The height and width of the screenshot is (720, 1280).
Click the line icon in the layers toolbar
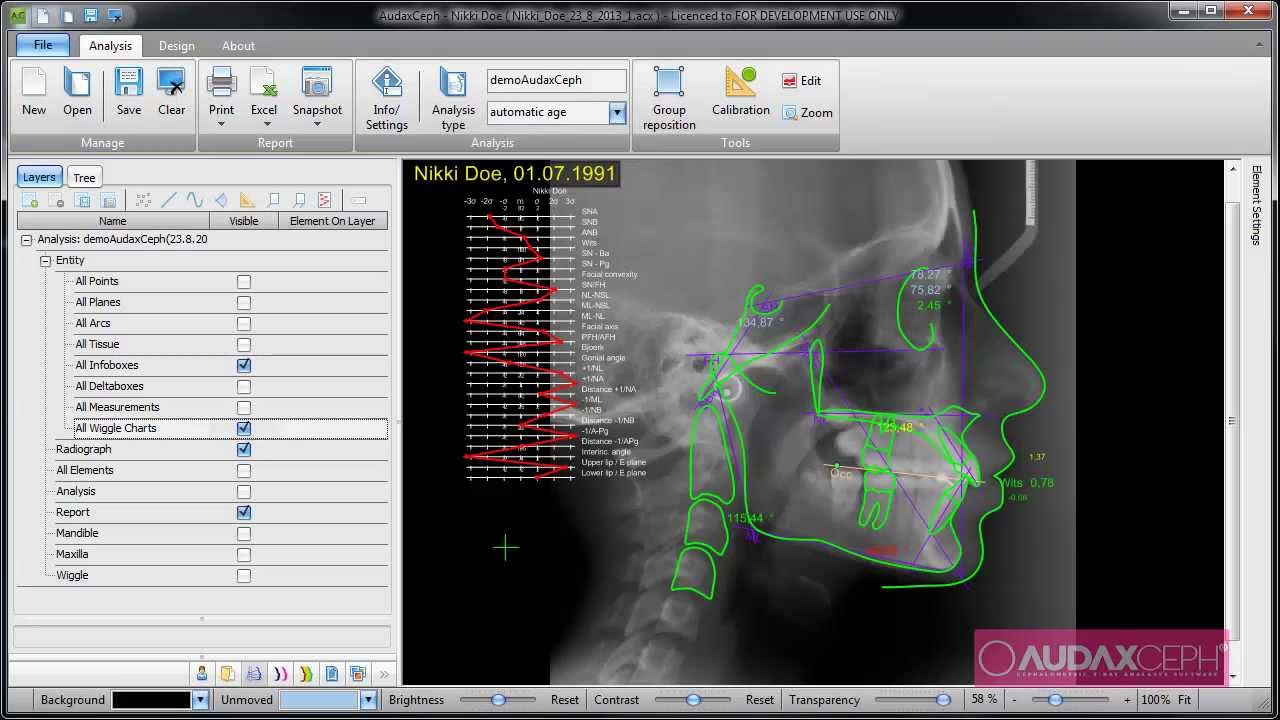click(169, 200)
